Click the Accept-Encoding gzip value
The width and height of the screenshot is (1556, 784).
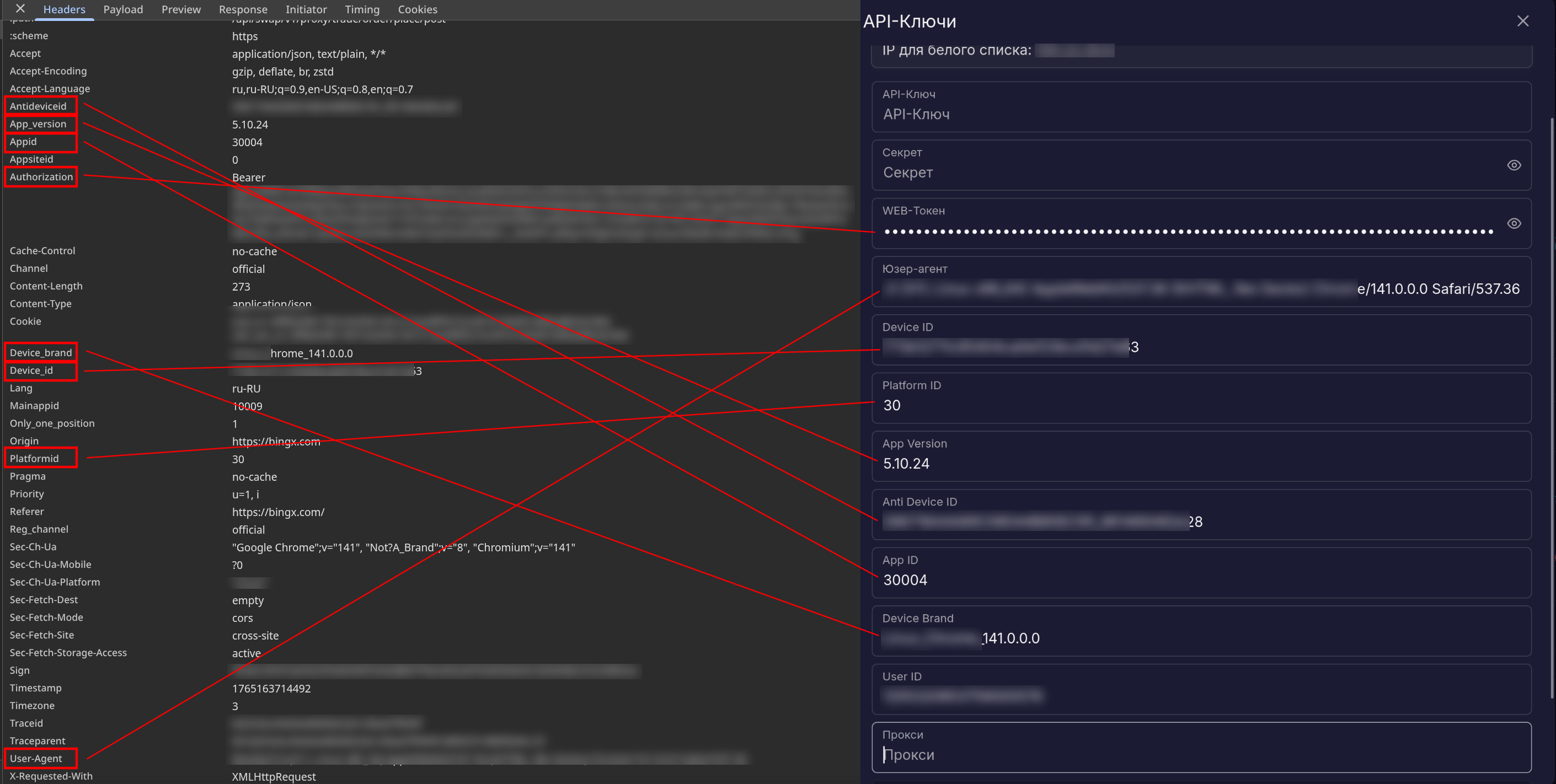click(283, 71)
